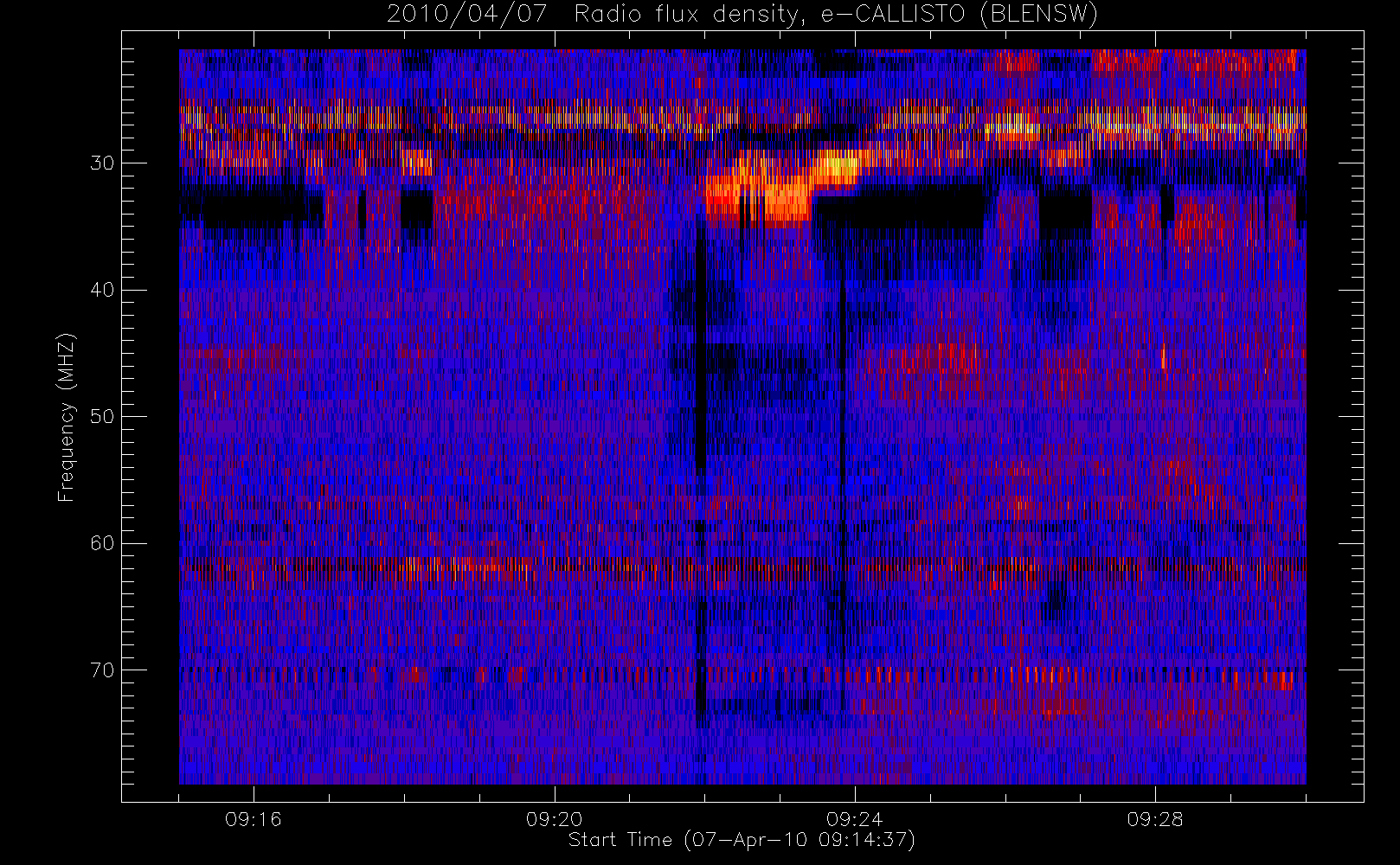This screenshot has width=1400, height=865.
Task: Click the '30' frequency tick label
Action: click(x=102, y=163)
